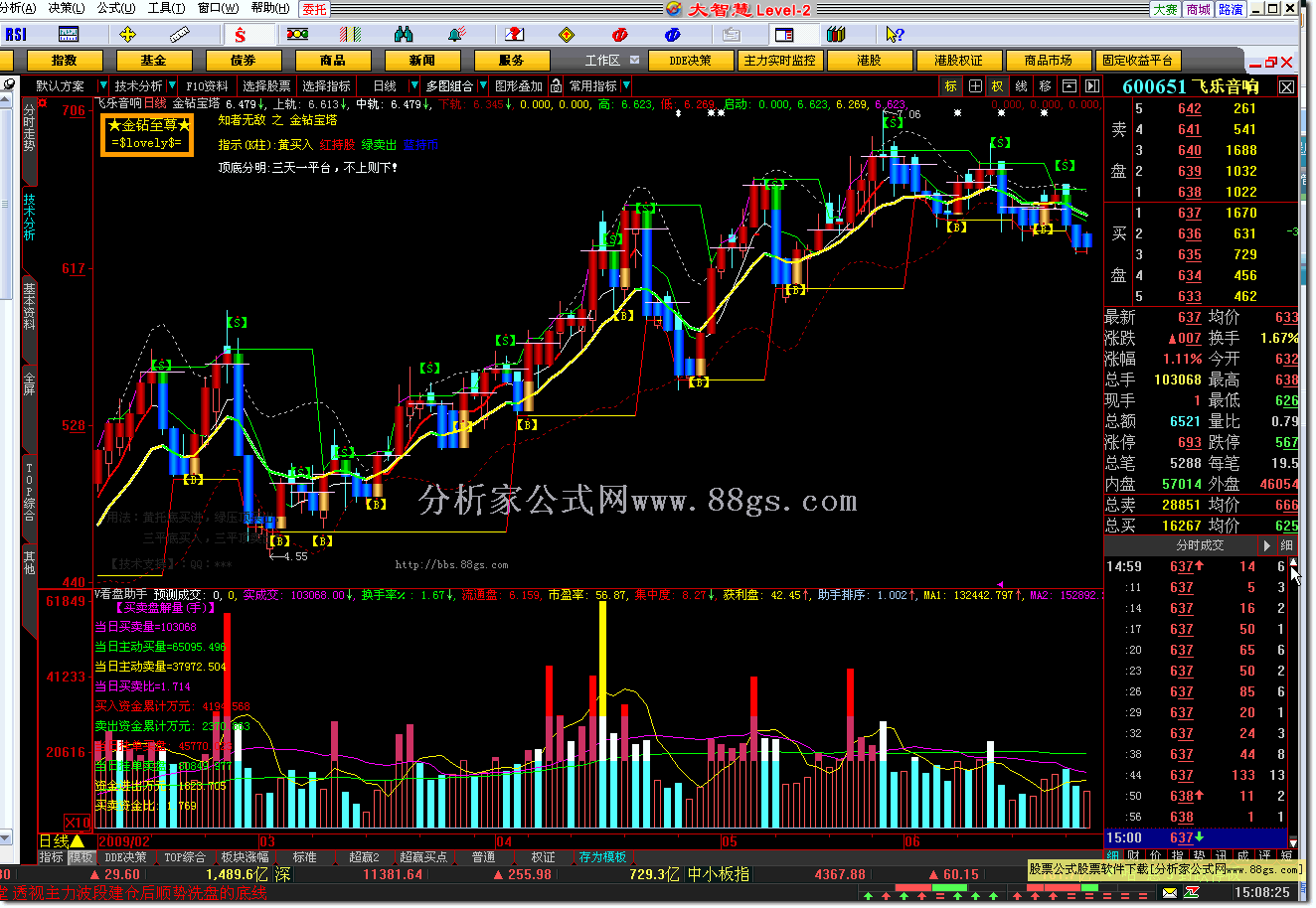Expand the 默认方案 dropdown arrow
The height and width of the screenshot is (908, 1316).
pyautogui.click(x=102, y=86)
